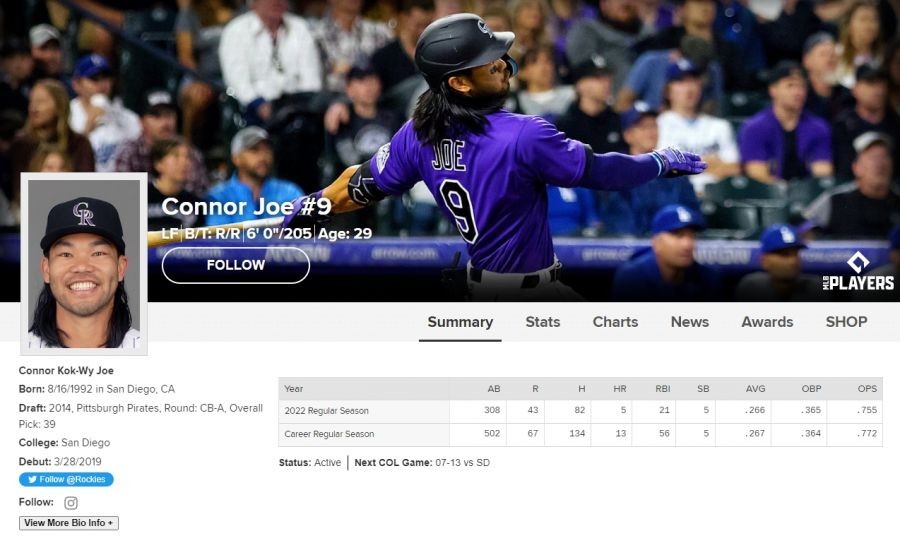
Task: Click the career OPS value .772
Action: coord(867,433)
